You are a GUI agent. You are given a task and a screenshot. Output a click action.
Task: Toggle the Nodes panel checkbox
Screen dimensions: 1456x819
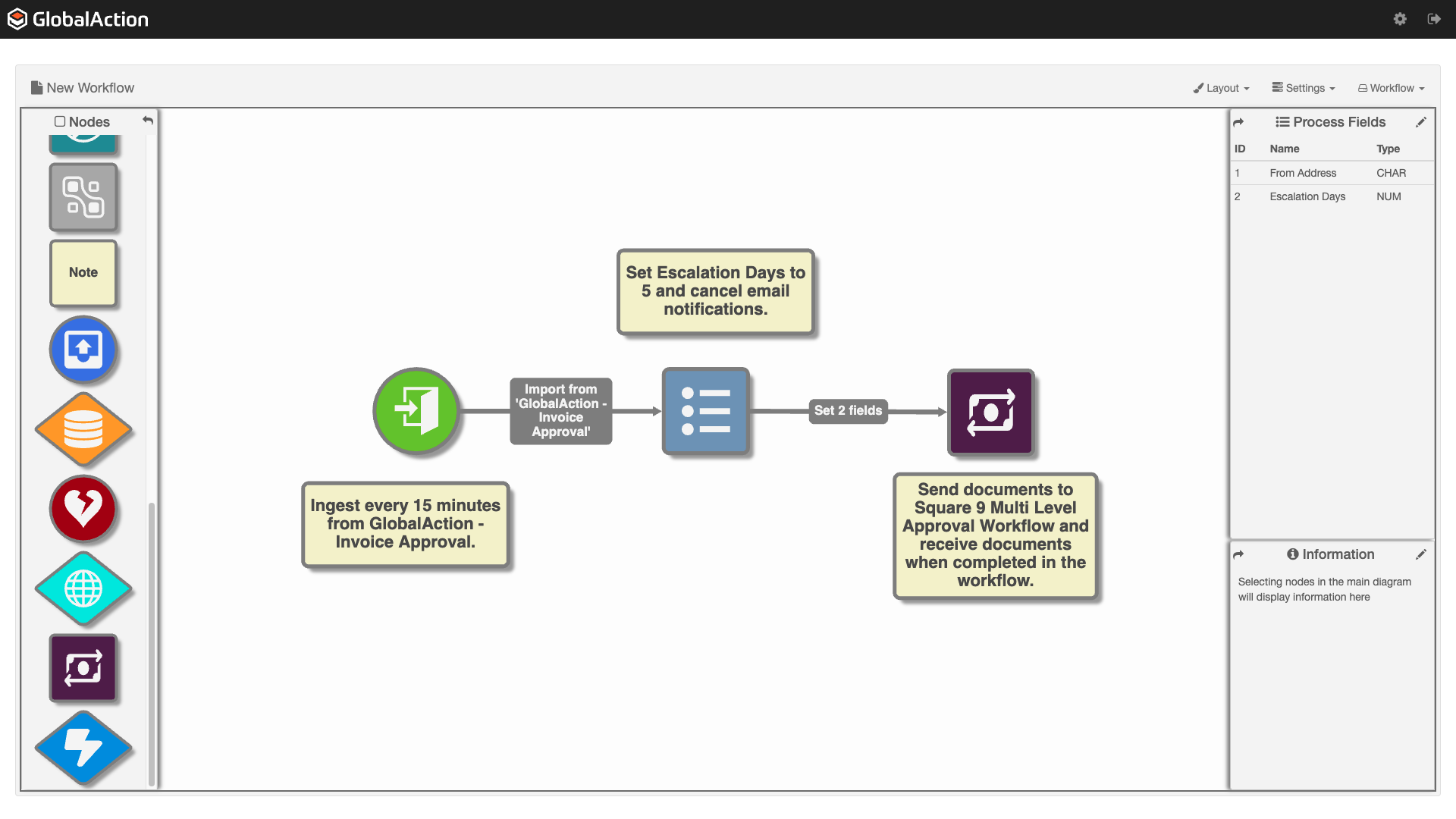[x=59, y=121]
